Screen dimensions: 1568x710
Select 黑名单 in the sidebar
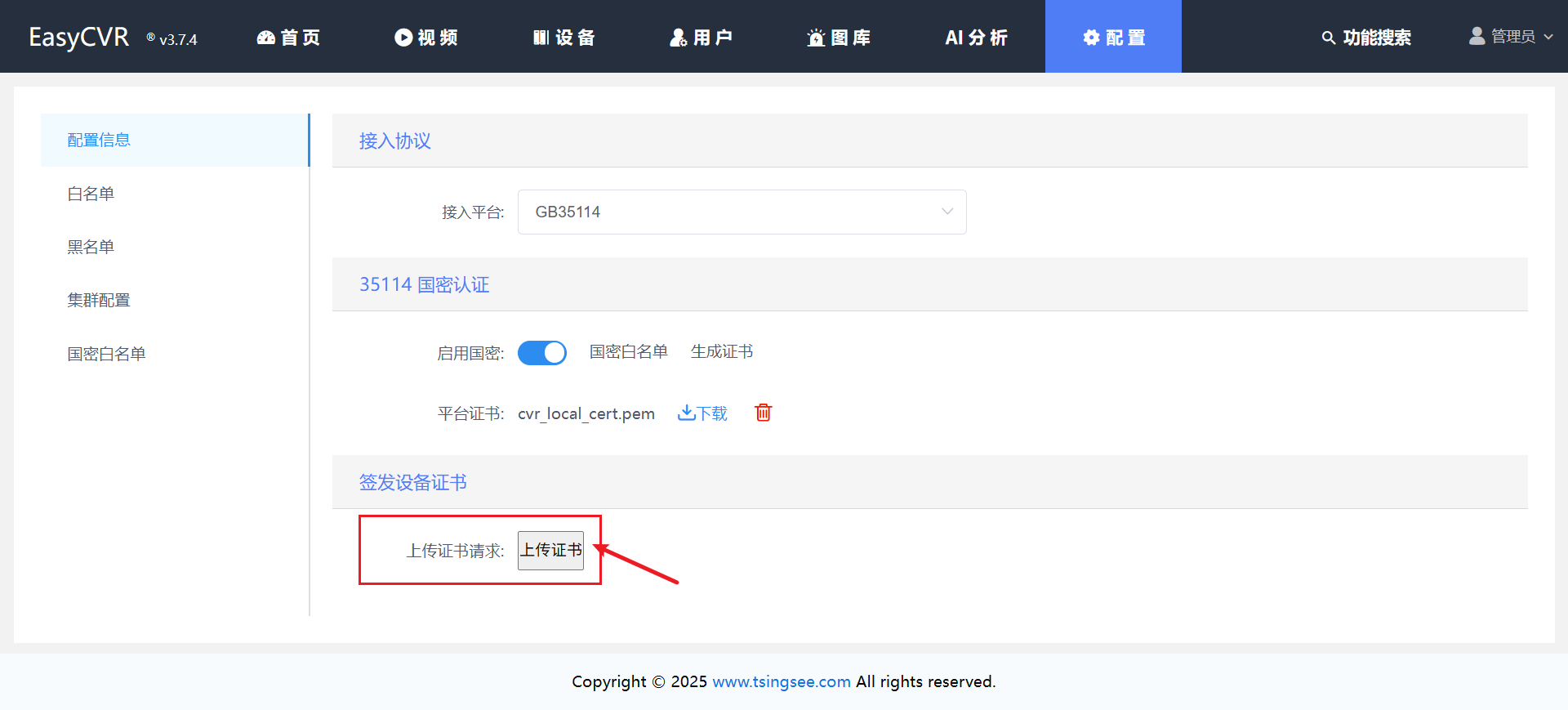(x=91, y=247)
